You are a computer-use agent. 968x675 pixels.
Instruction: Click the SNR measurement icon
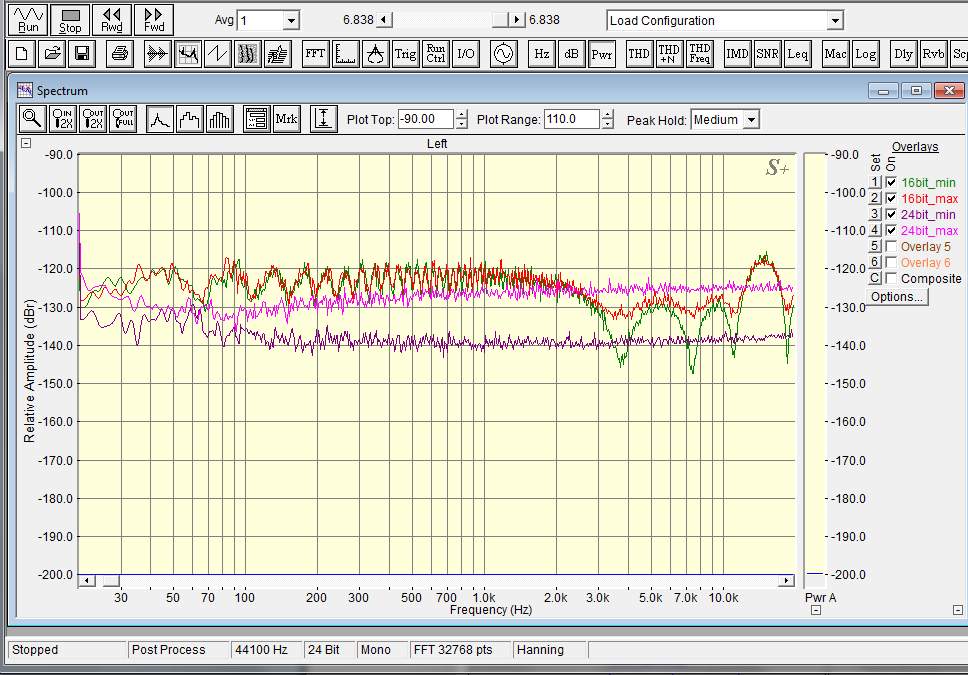[767, 54]
